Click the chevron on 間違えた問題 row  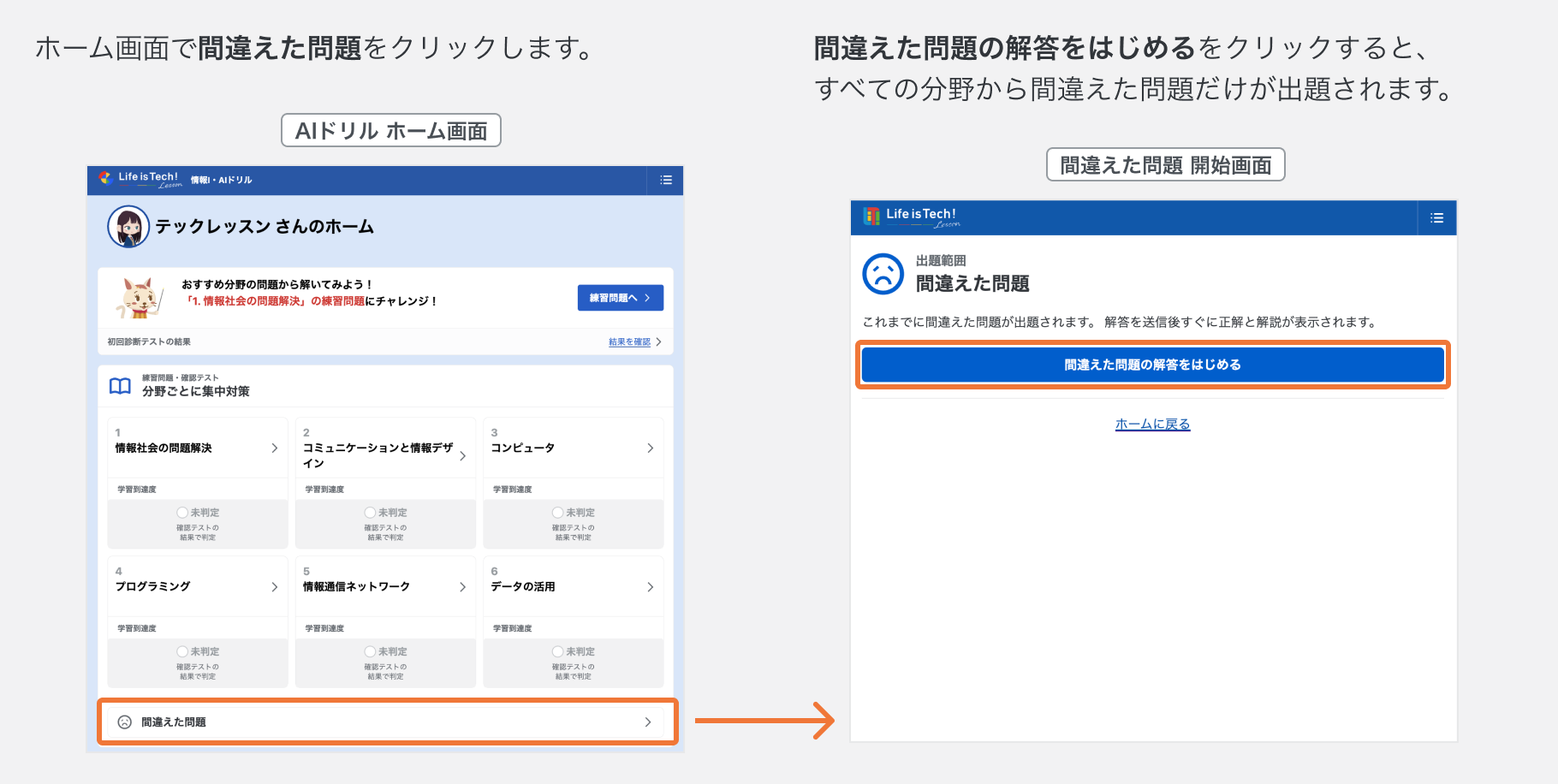(648, 722)
